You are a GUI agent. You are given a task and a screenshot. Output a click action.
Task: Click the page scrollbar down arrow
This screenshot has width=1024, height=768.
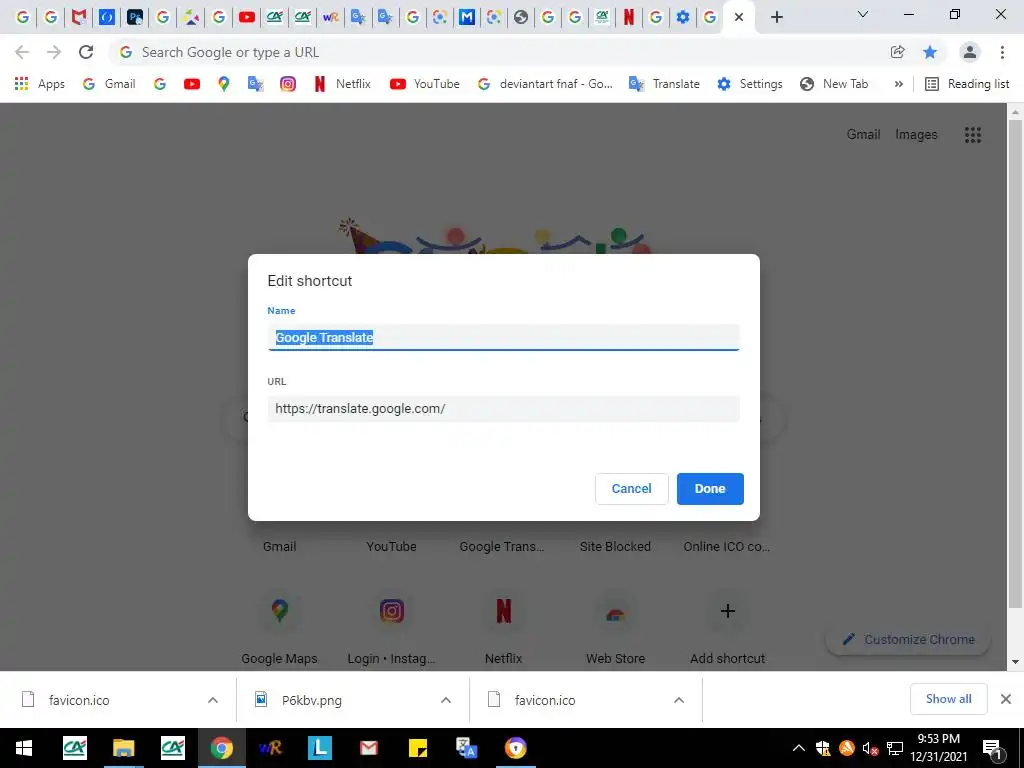coord(1015,662)
